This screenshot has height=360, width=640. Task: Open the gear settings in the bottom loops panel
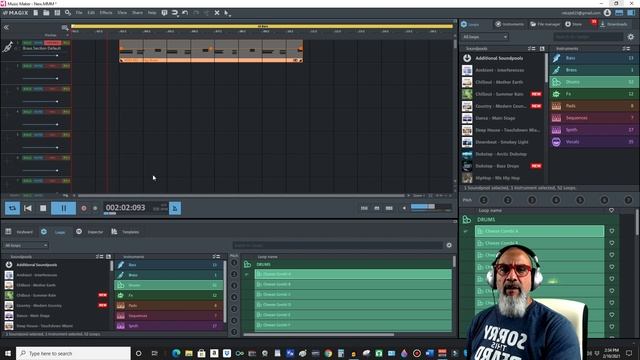click(449, 245)
